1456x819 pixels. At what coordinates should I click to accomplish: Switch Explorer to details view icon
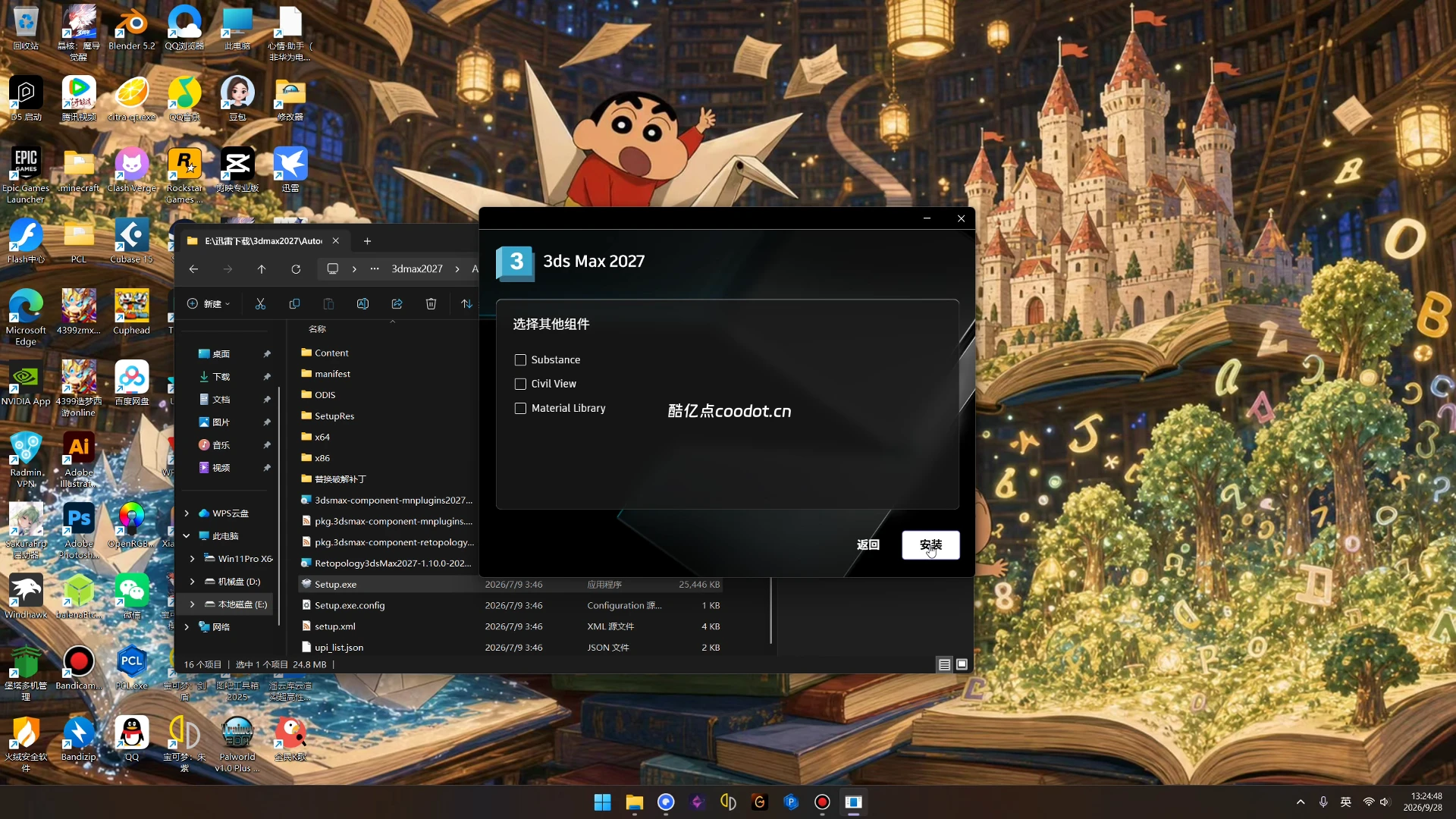coord(944,664)
